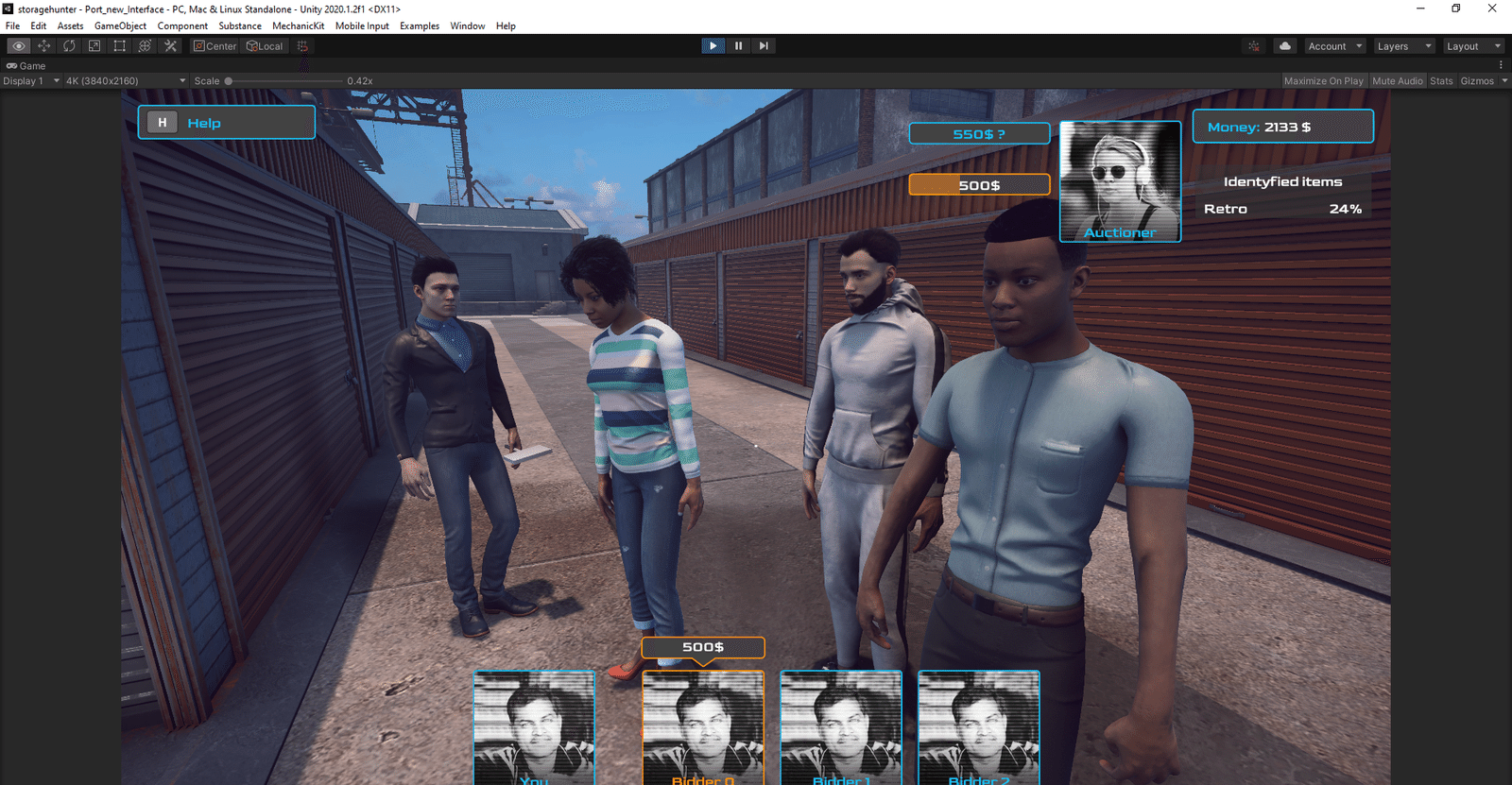Open the MechanicKit menu

tap(299, 26)
